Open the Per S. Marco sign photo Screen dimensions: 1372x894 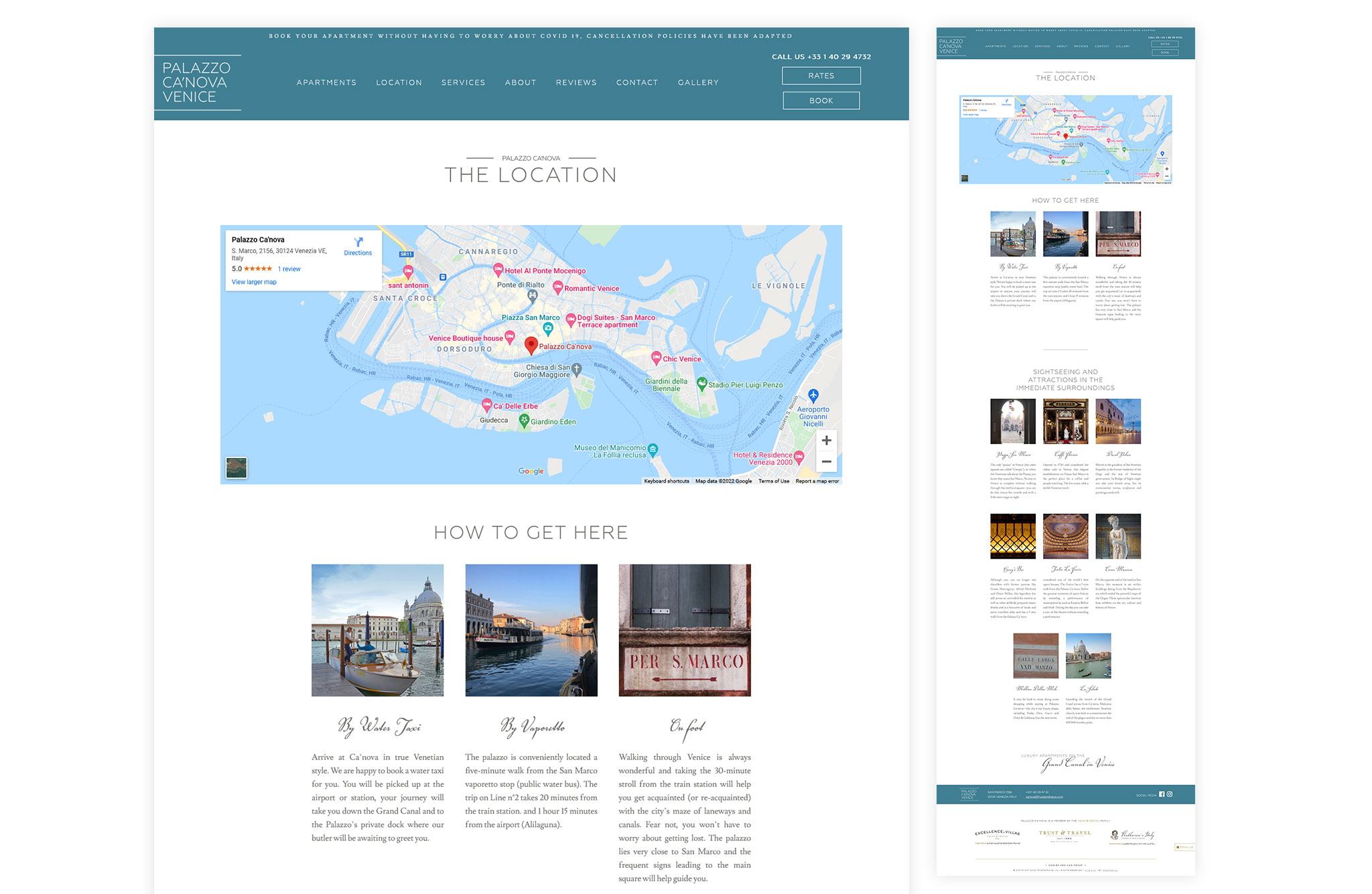click(685, 630)
